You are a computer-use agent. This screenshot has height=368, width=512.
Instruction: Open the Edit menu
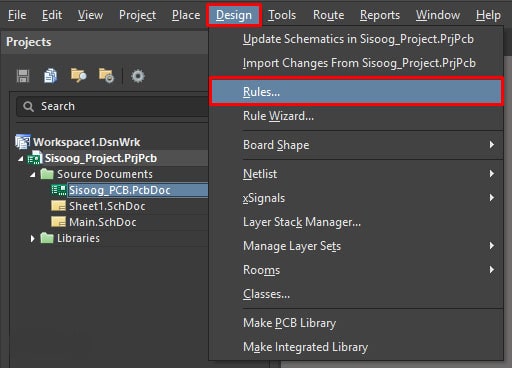point(52,15)
